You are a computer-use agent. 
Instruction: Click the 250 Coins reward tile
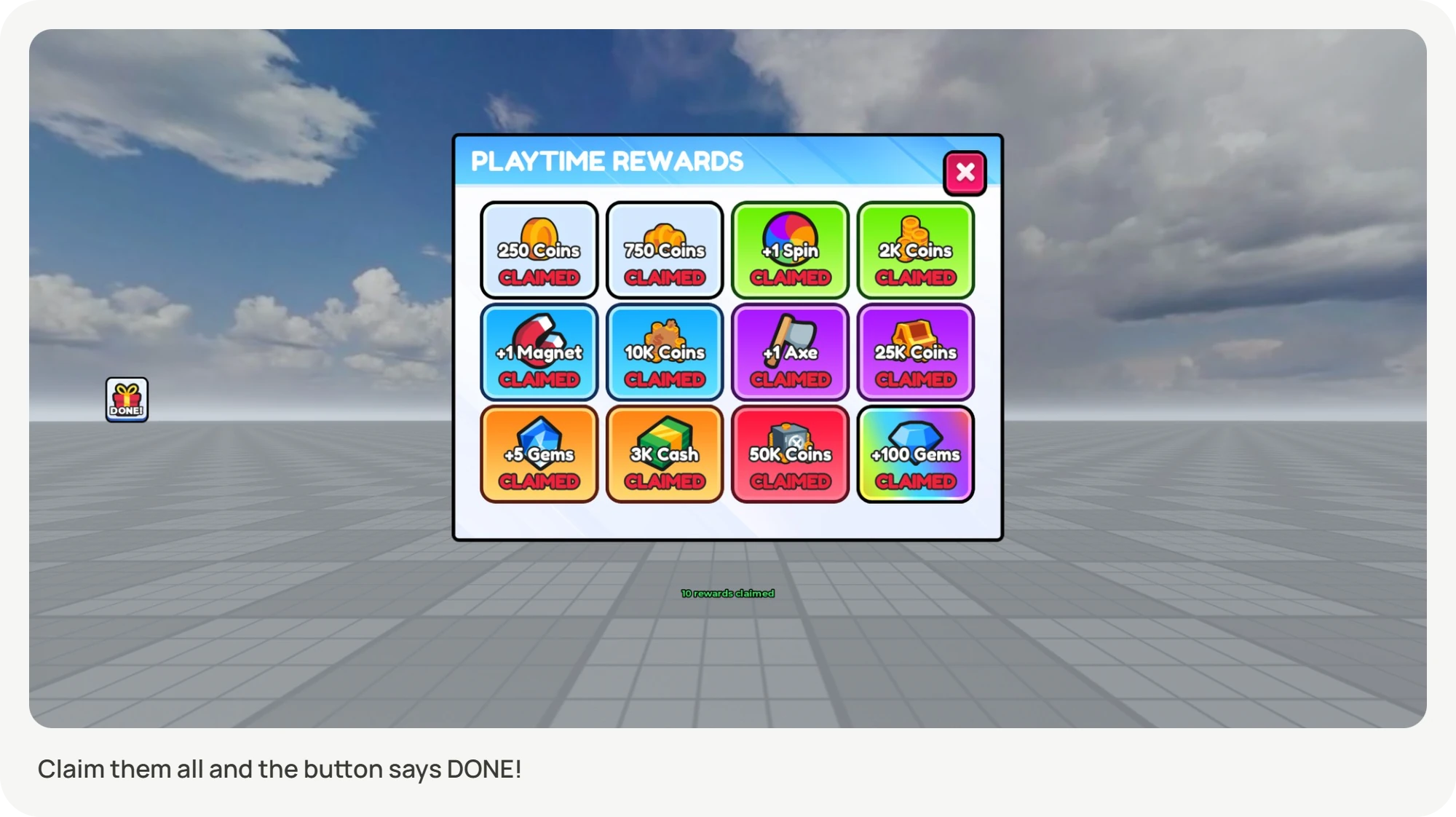click(539, 250)
